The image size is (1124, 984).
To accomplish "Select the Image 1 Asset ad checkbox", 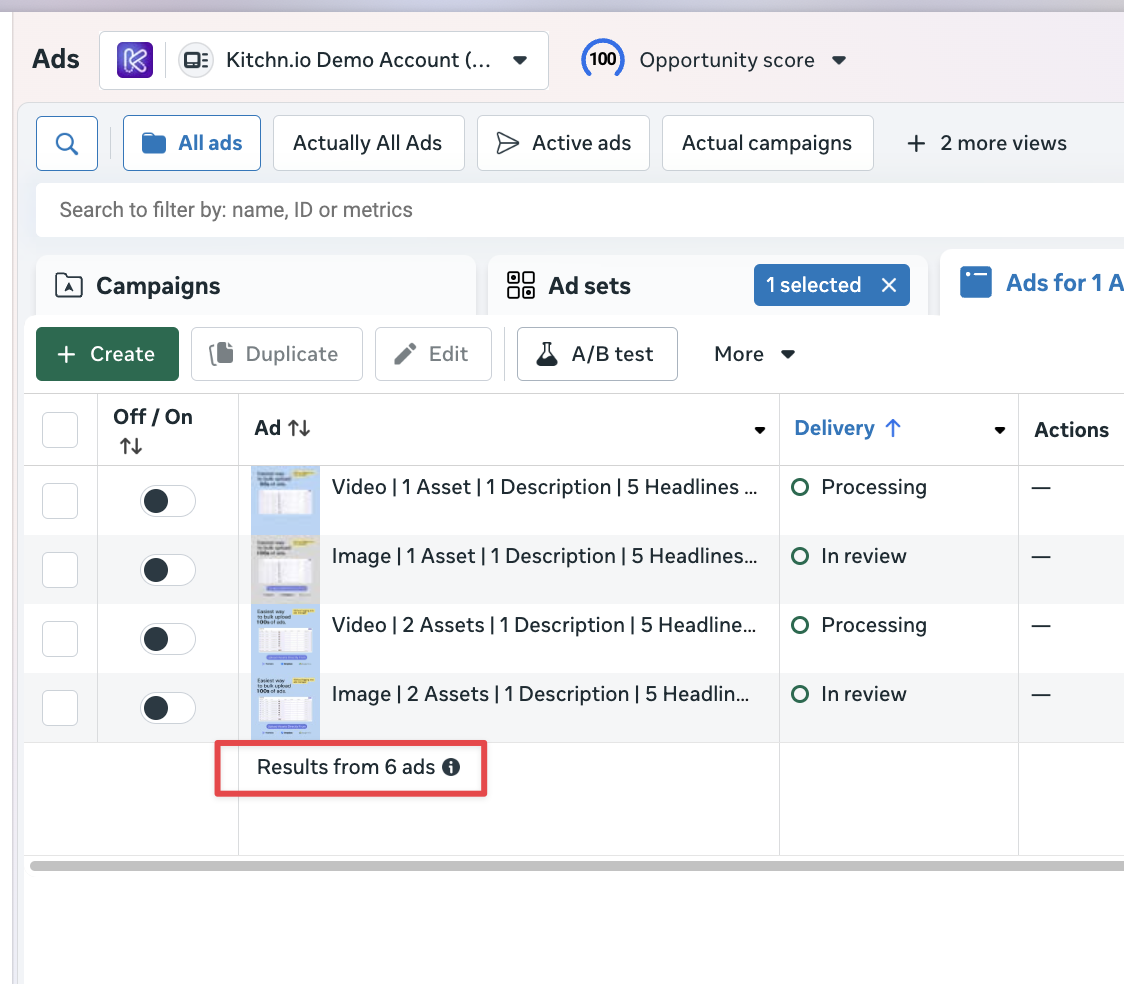I will pyautogui.click(x=60, y=570).
